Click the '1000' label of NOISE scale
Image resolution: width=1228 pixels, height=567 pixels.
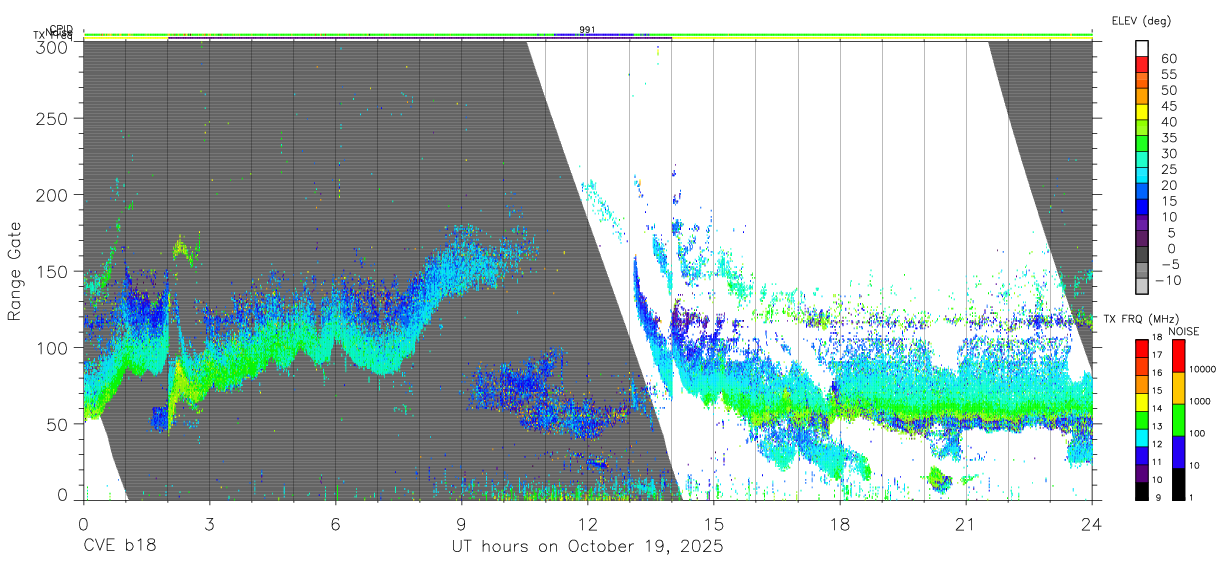click(x=1202, y=402)
